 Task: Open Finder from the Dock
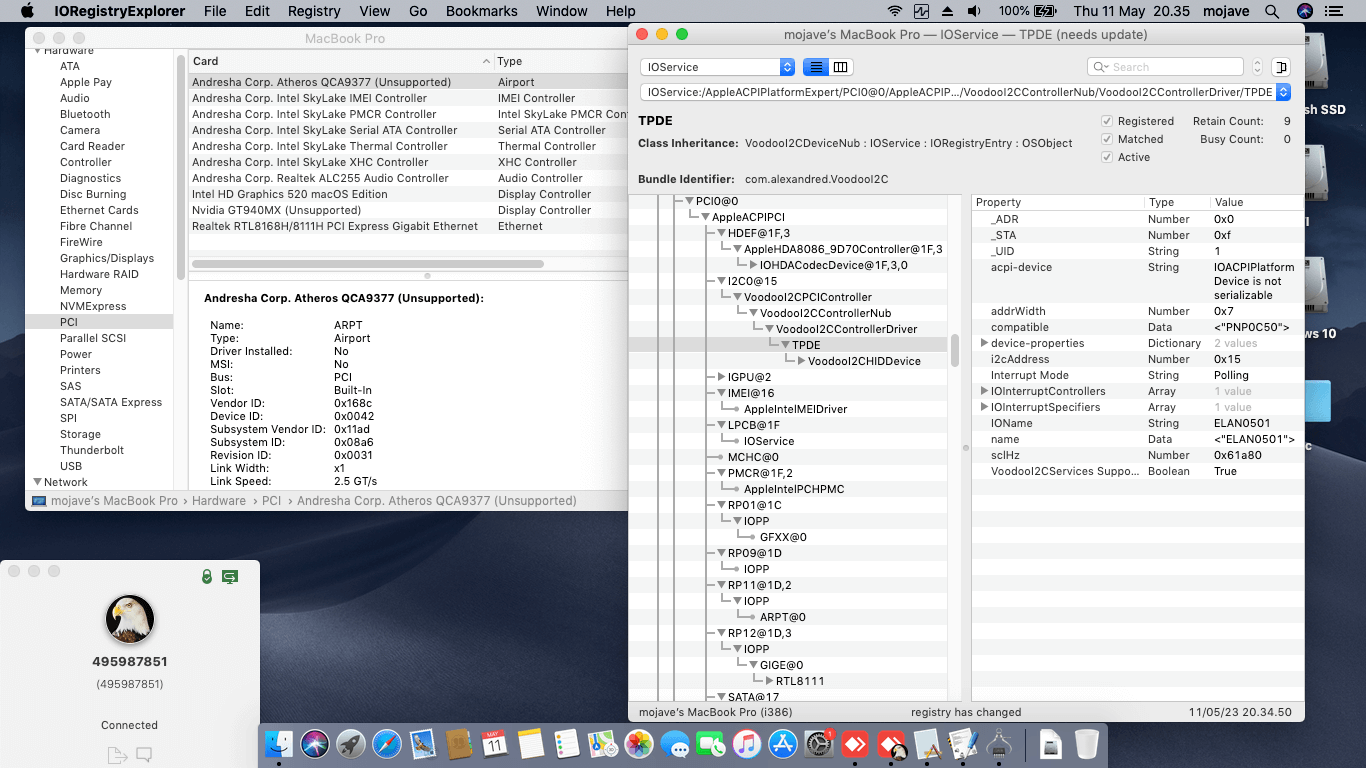(x=279, y=744)
